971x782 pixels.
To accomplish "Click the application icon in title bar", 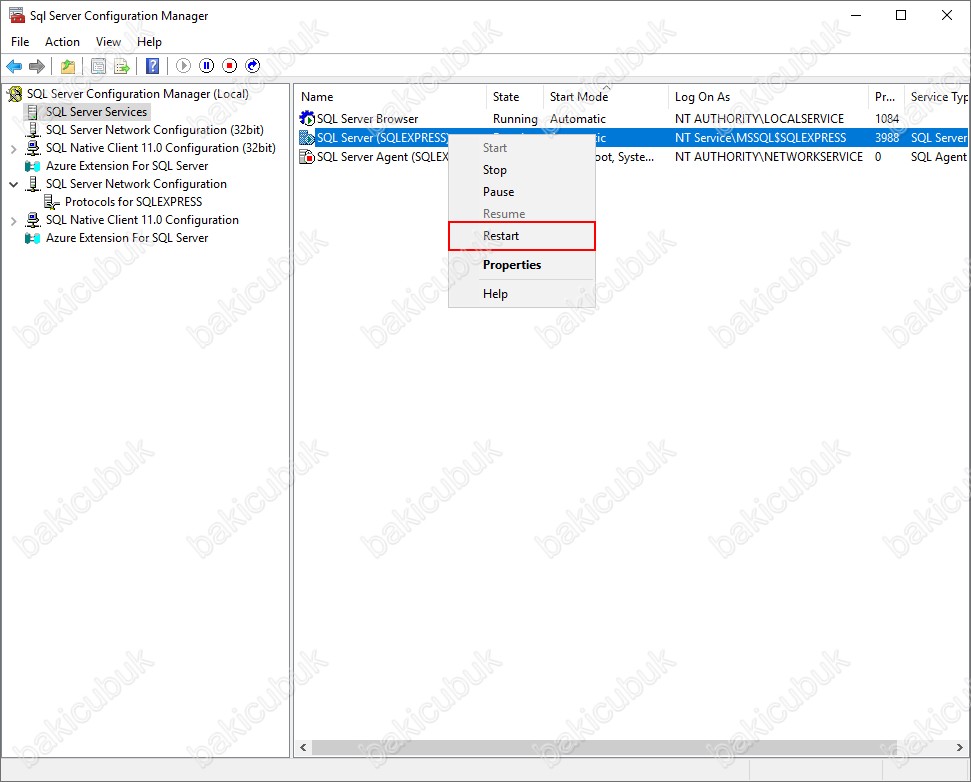I will click(17, 15).
